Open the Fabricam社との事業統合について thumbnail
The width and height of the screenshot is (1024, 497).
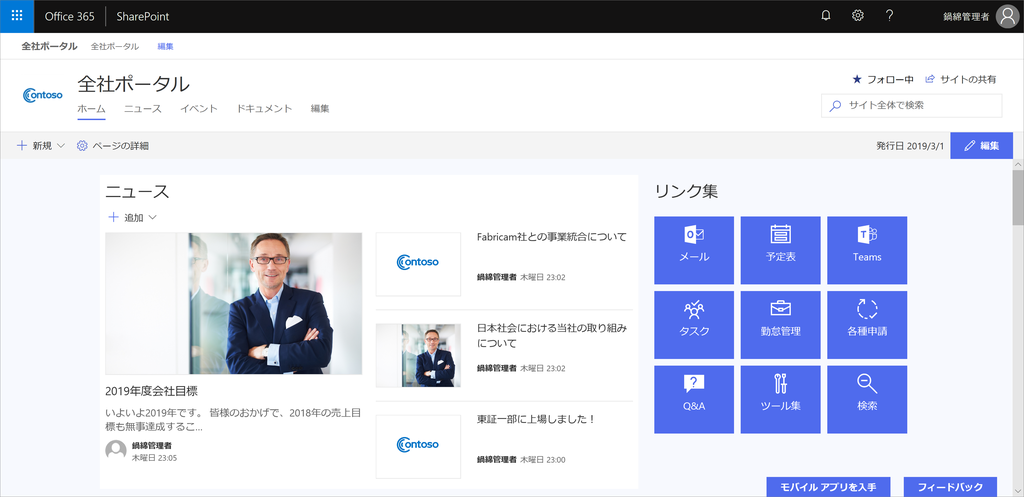418,263
